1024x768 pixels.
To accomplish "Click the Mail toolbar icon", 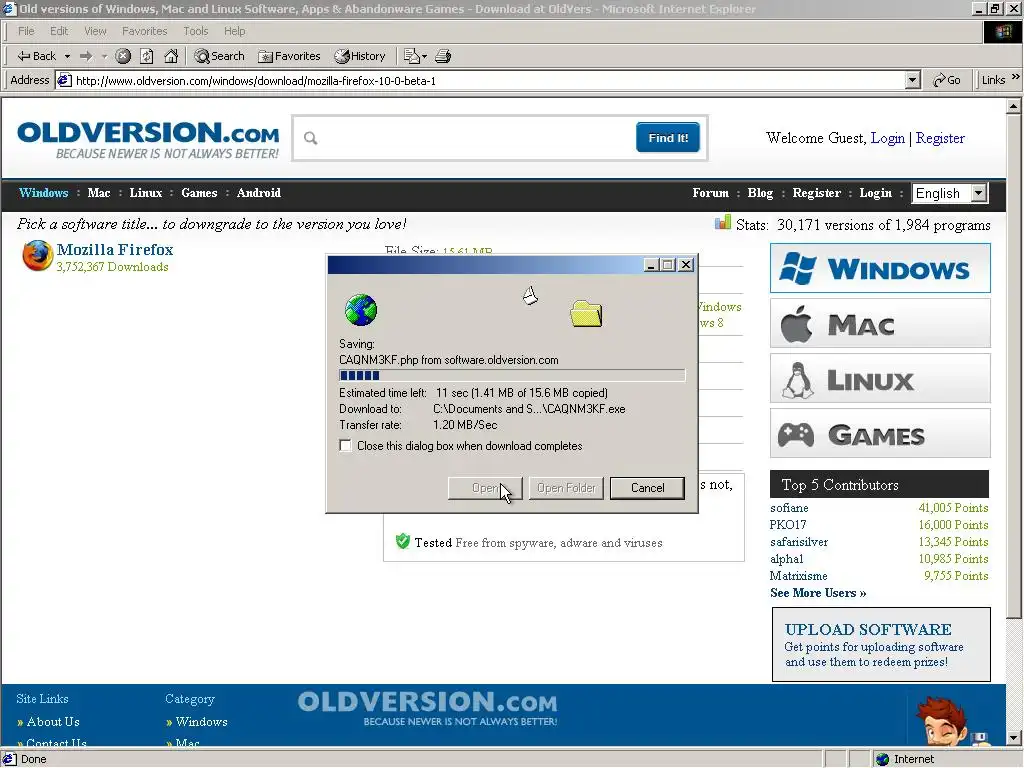I will click(x=415, y=56).
